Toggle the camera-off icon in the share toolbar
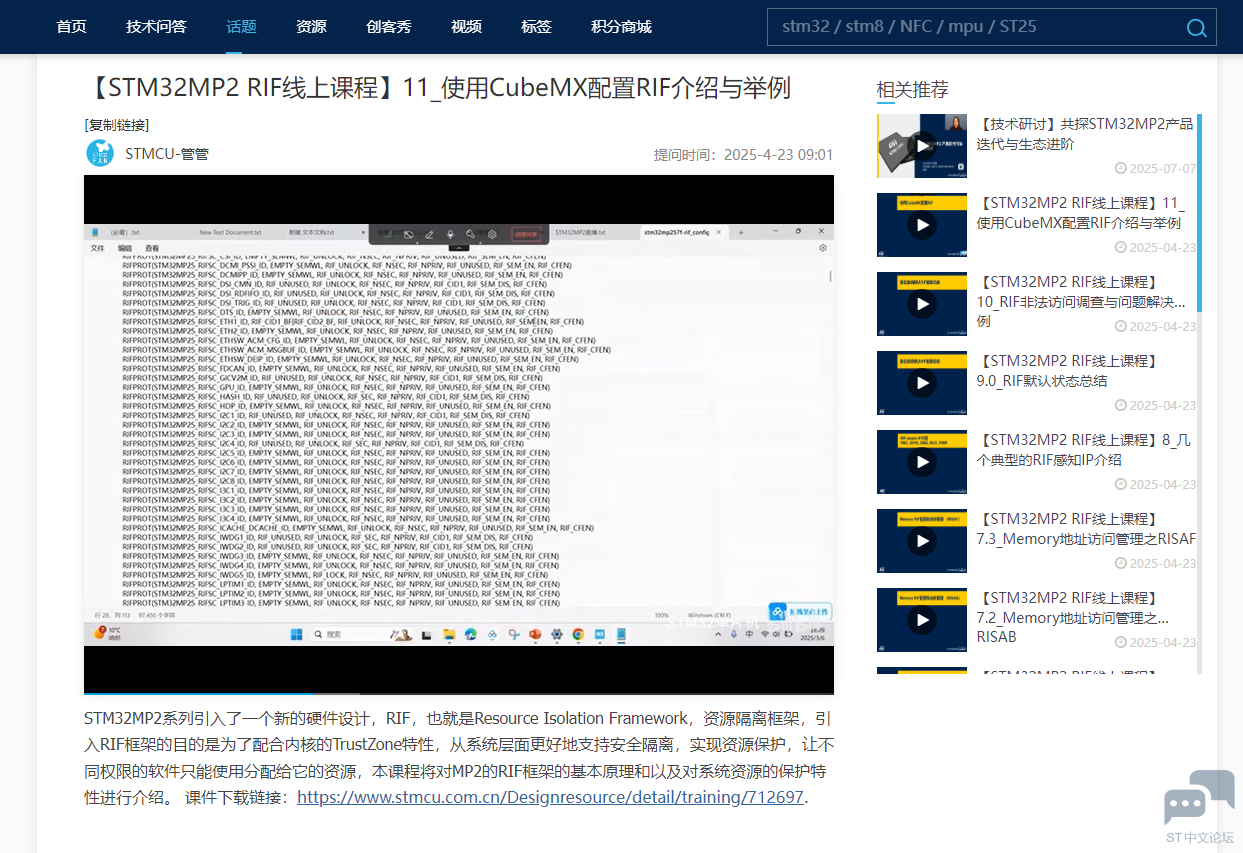Viewport: 1243px width, 853px height. pos(407,232)
